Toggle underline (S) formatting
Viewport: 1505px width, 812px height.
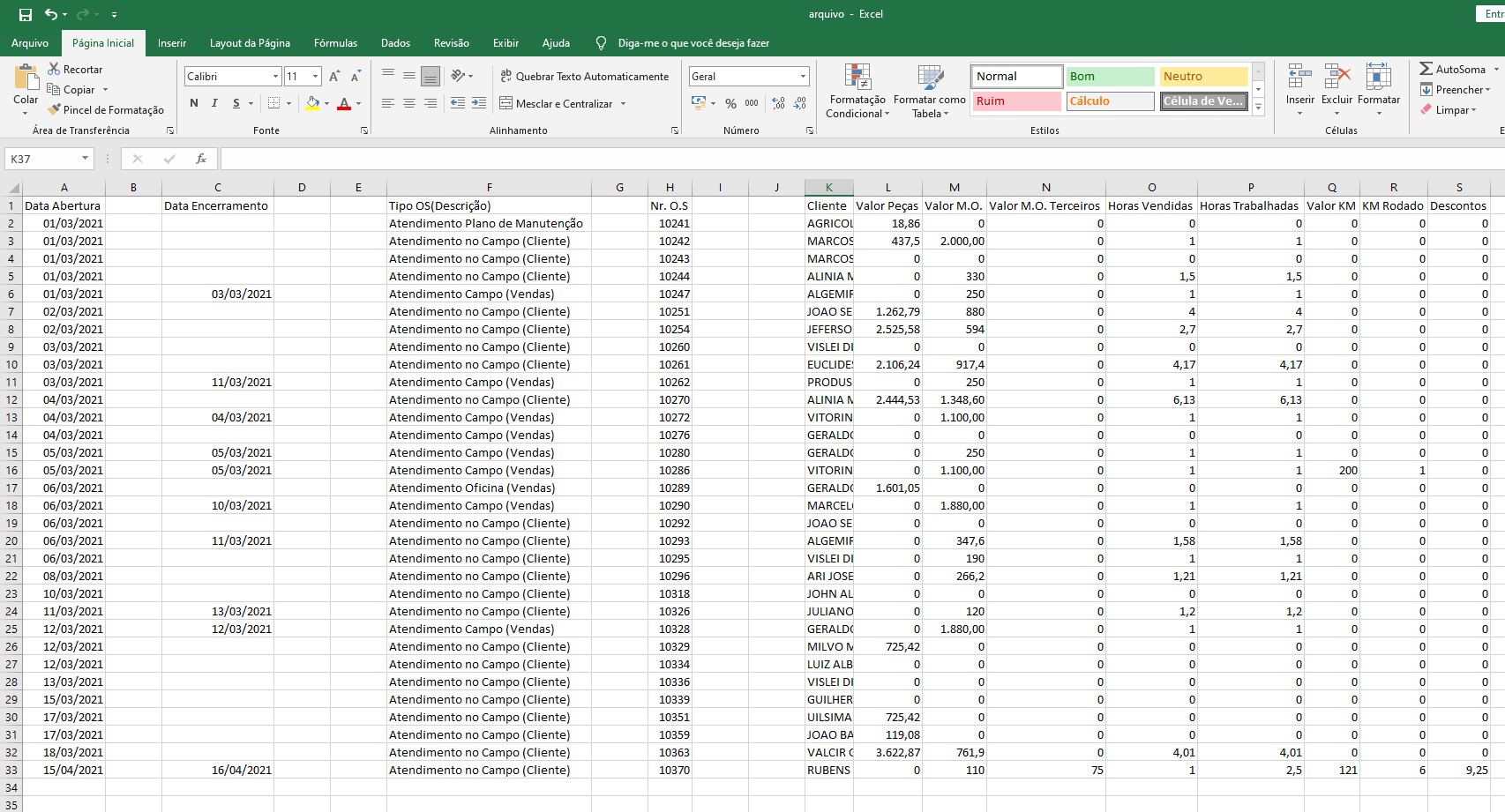coord(236,103)
